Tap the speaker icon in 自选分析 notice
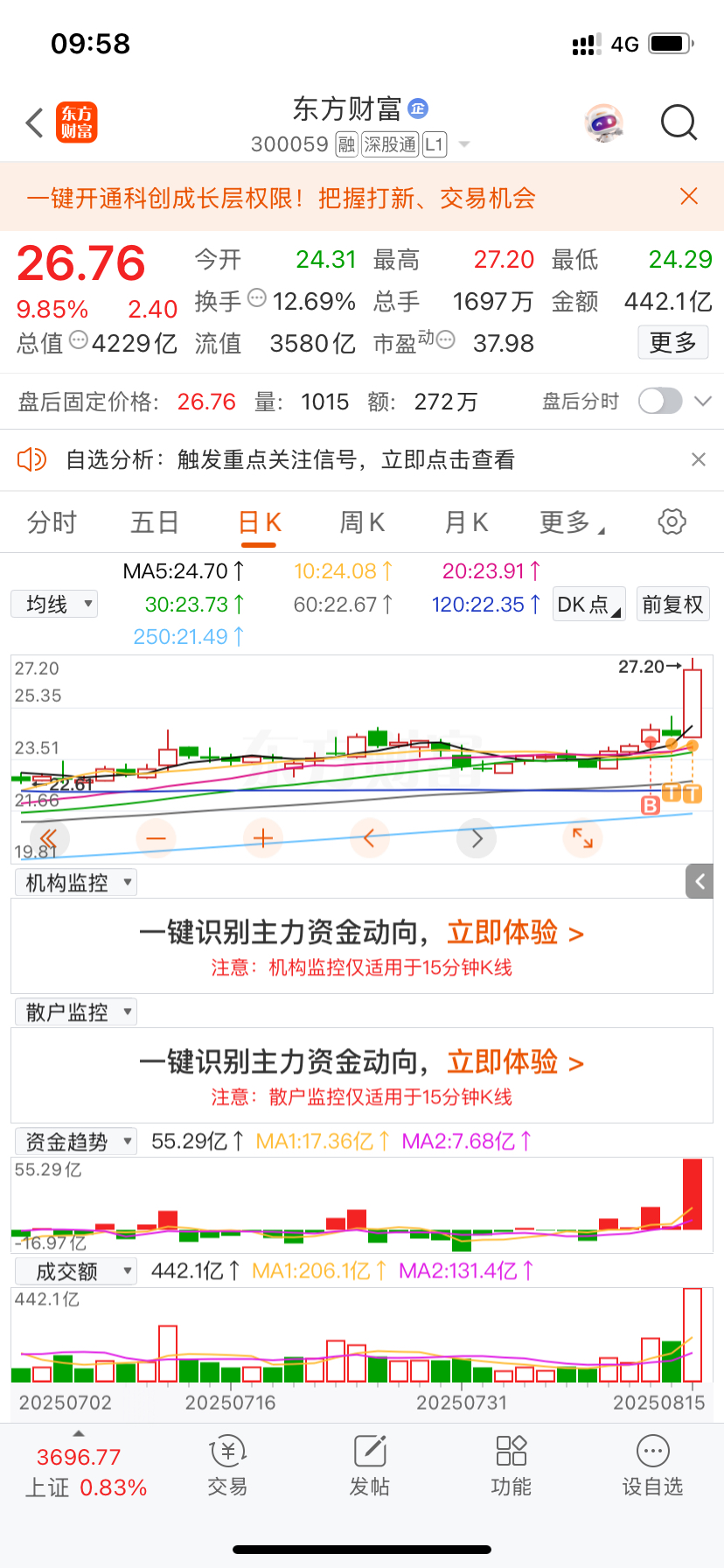This screenshot has height=1568, width=724. [32, 458]
